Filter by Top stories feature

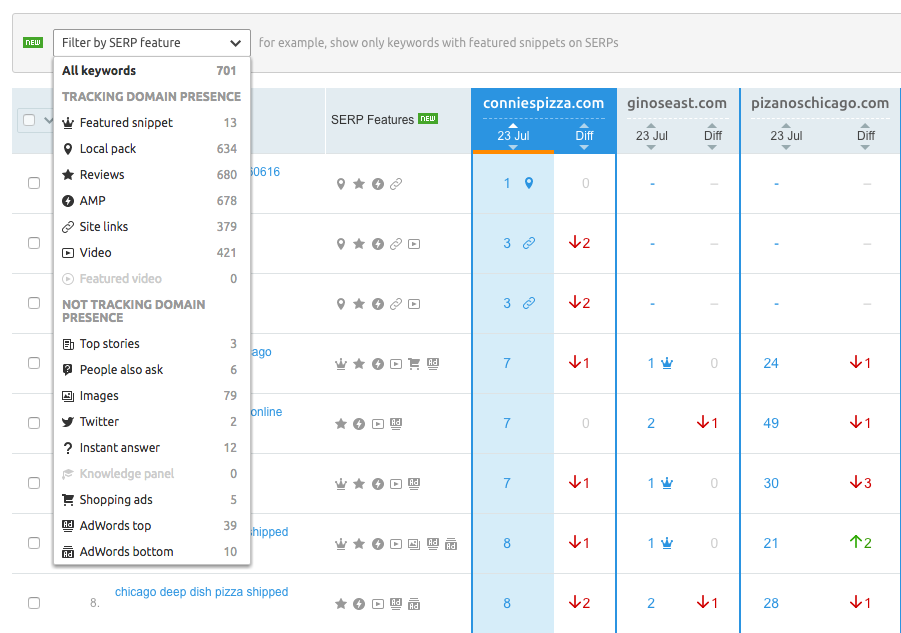(x=152, y=343)
